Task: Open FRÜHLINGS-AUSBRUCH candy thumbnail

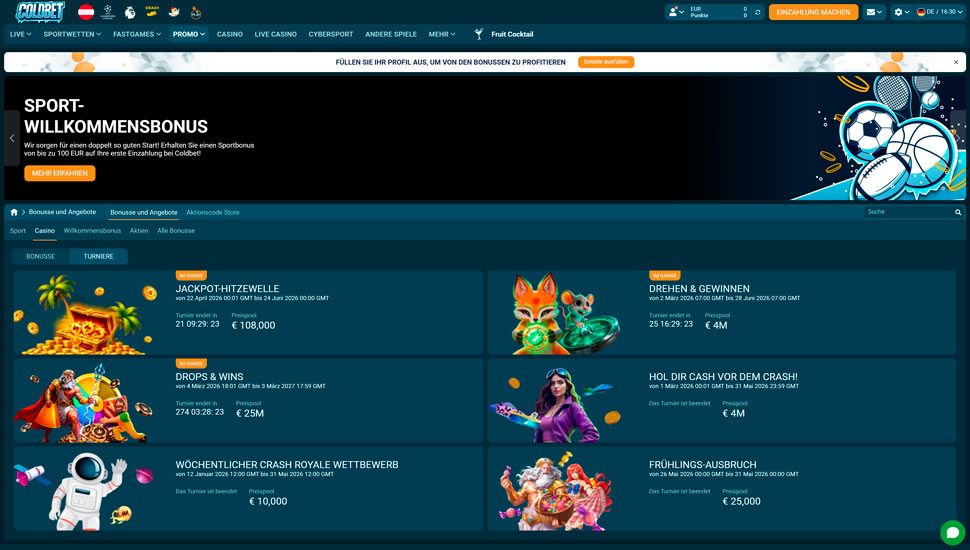Action: pos(557,490)
